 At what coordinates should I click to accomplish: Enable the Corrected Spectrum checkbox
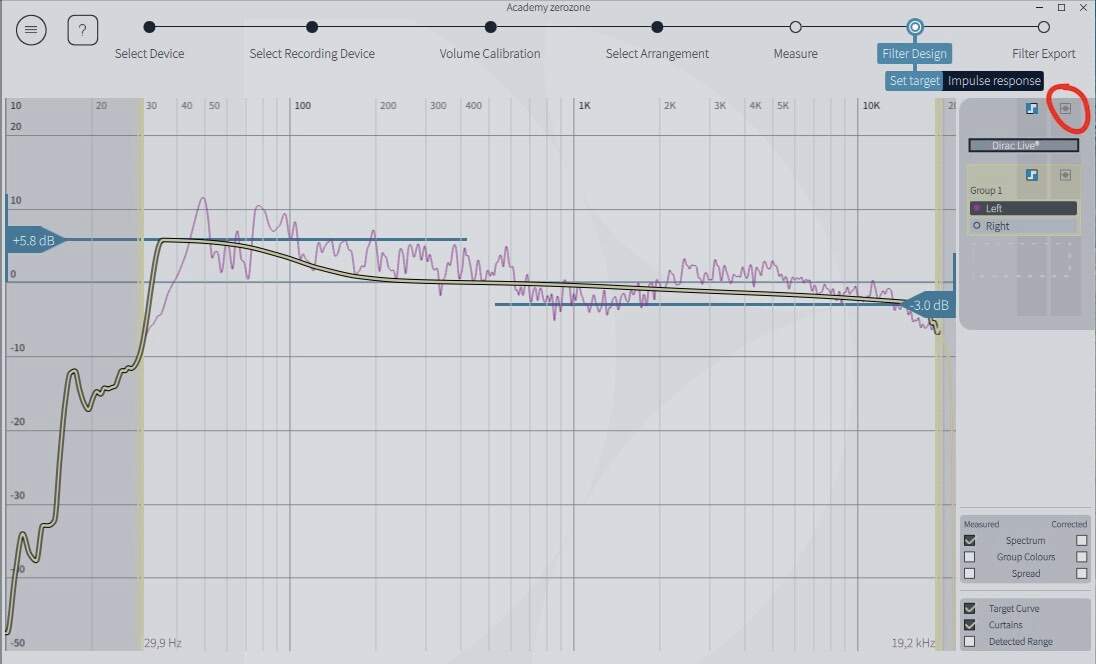click(1081, 540)
